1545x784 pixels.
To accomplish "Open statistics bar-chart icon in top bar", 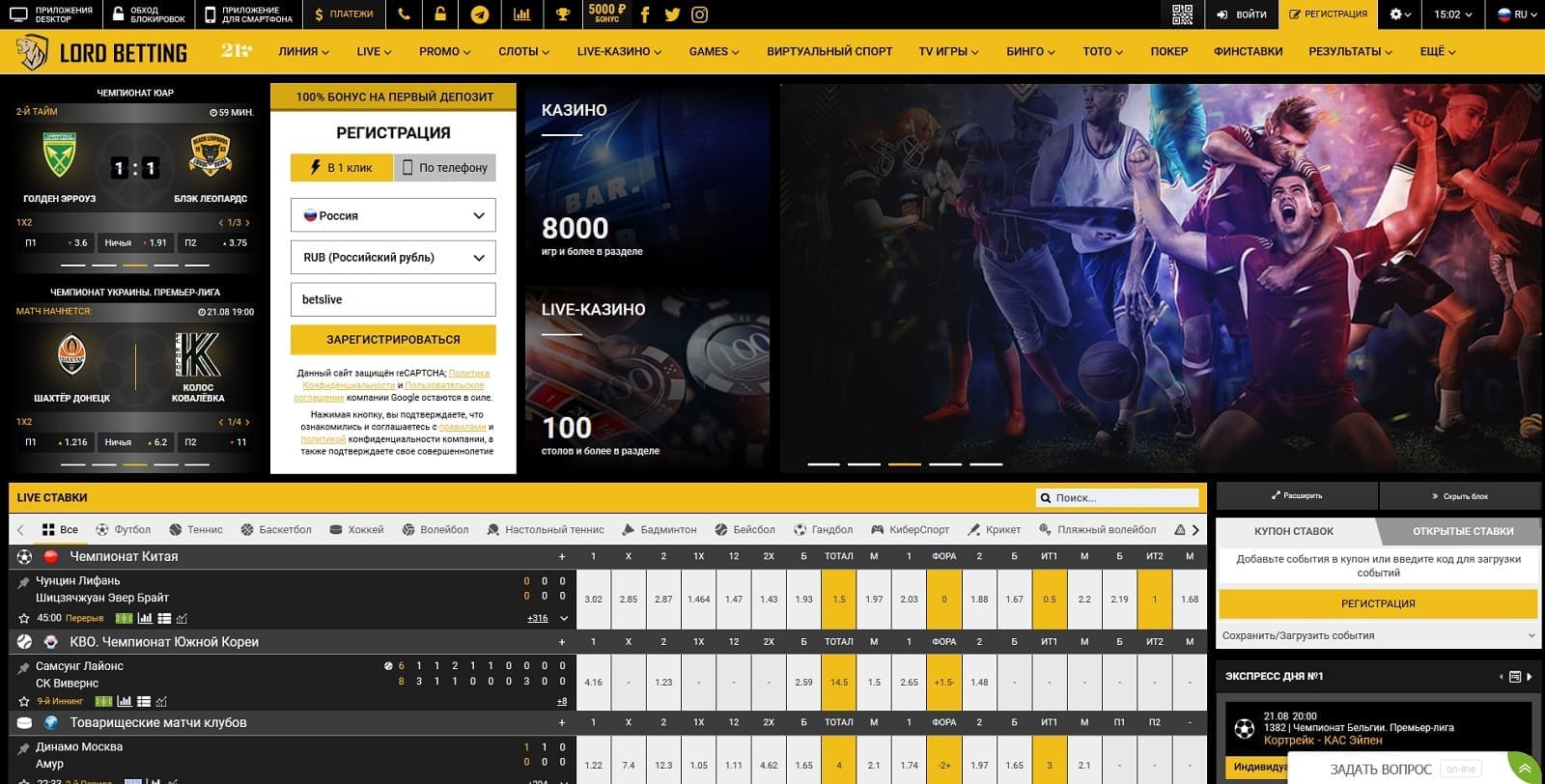I will tap(521, 14).
